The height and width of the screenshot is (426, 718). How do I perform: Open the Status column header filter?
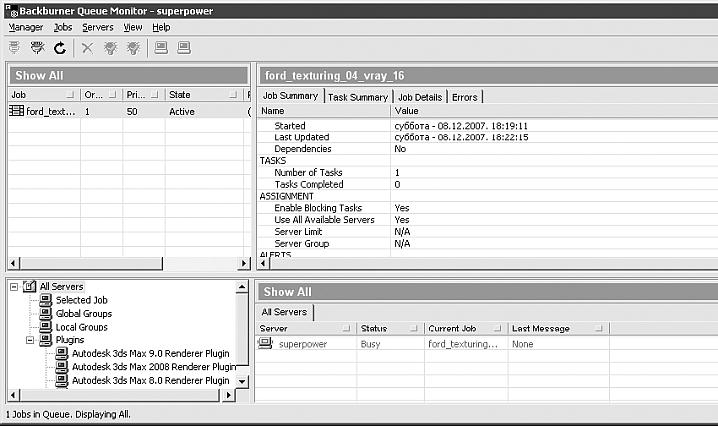point(414,328)
